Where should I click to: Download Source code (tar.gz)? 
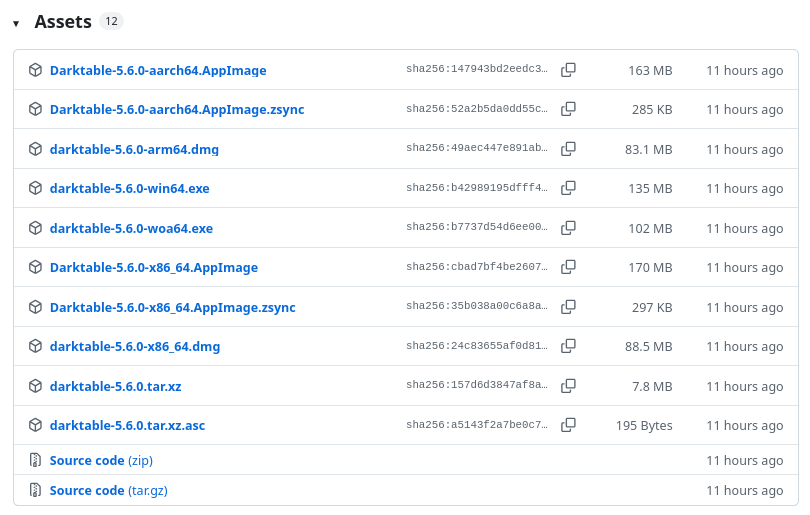click(x=108, y=490)
